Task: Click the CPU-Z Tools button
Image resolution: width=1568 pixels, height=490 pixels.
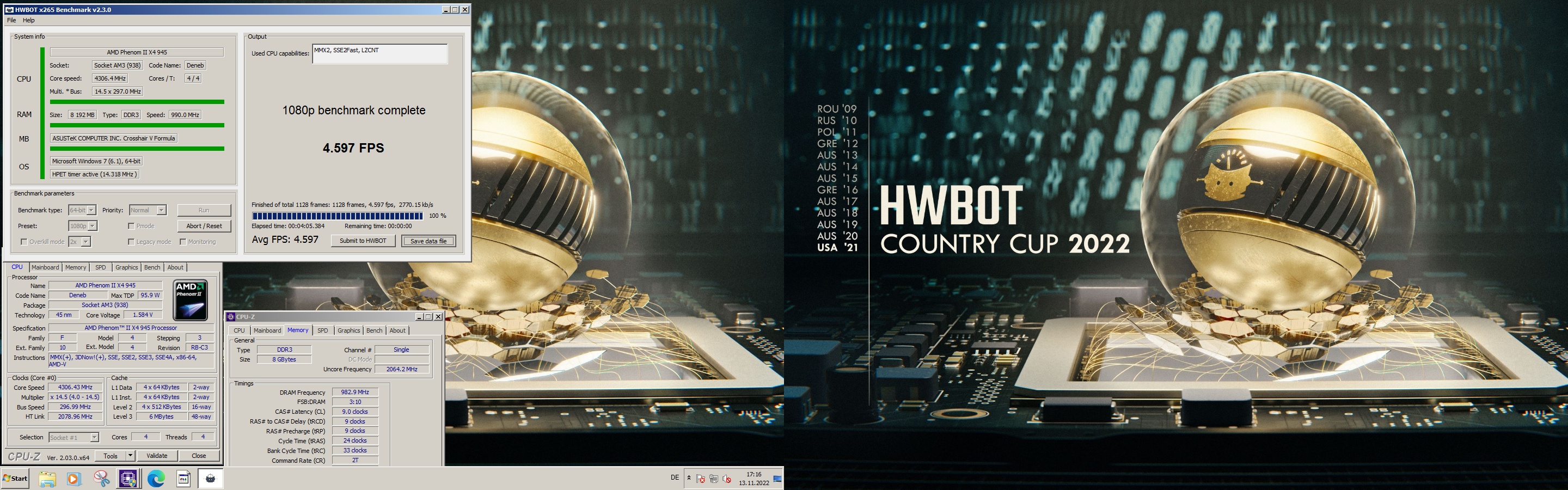Action: (110, 456)
